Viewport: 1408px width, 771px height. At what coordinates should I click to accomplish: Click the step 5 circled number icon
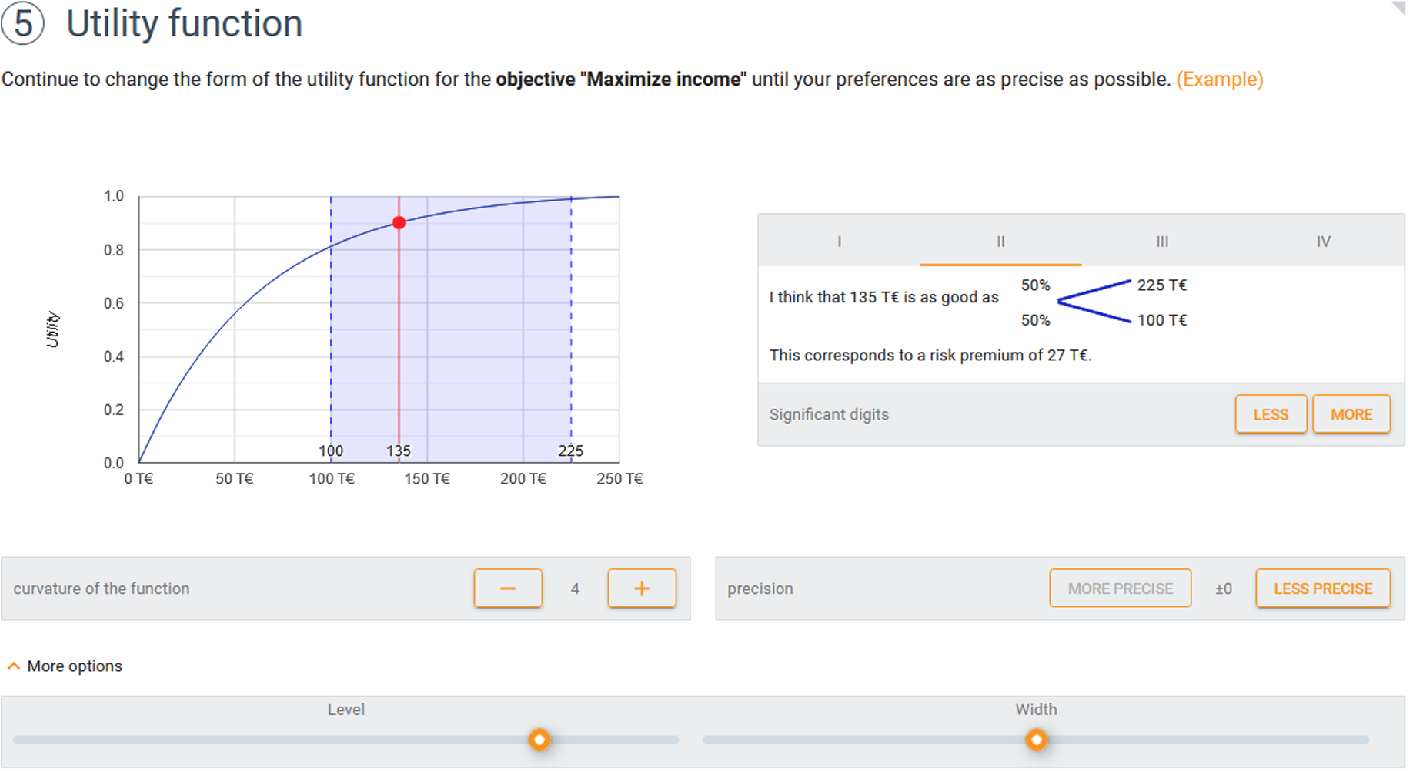tap(22, 24)
